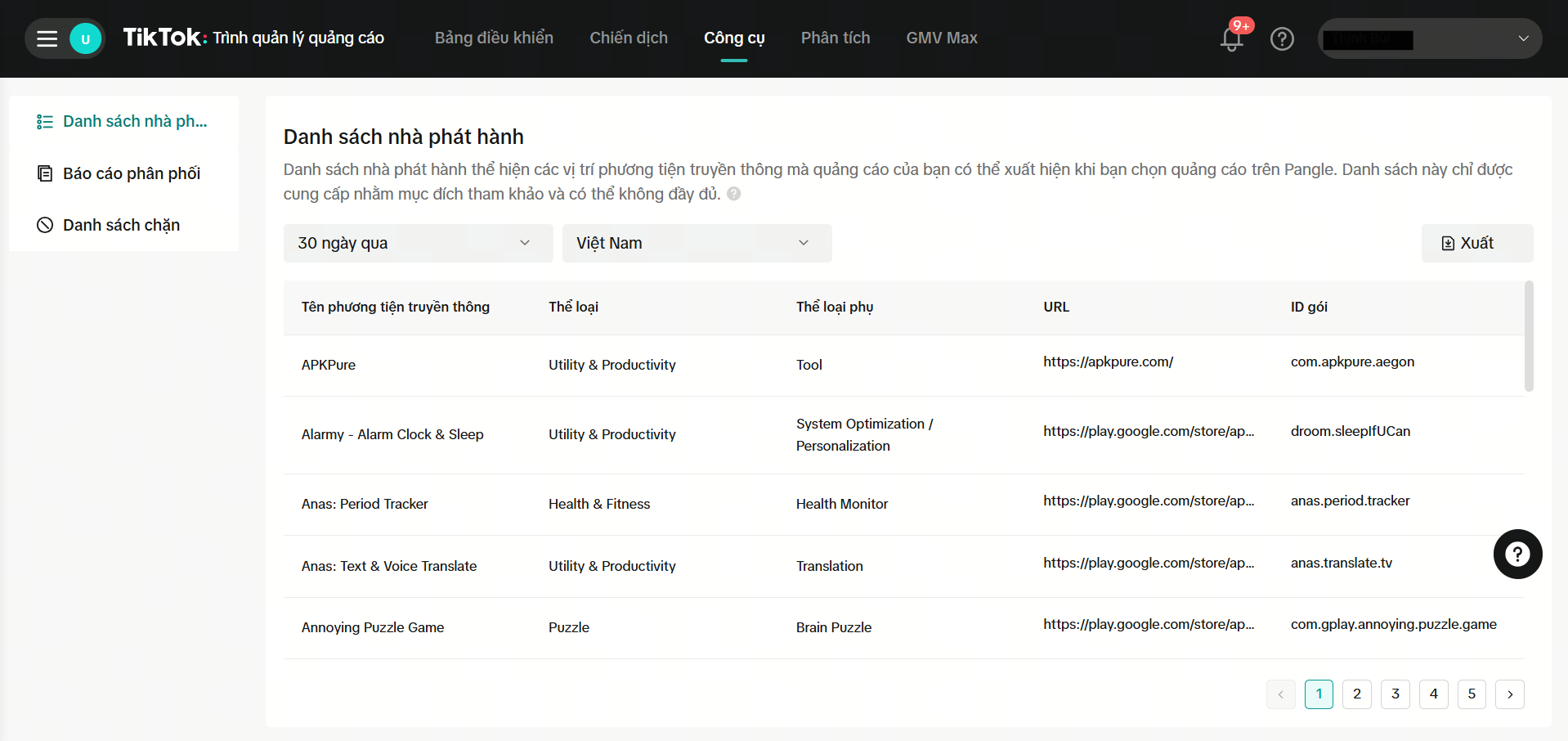1568x741 pixels.
Task: Go to page 4
Action: tap(1434, 694)
